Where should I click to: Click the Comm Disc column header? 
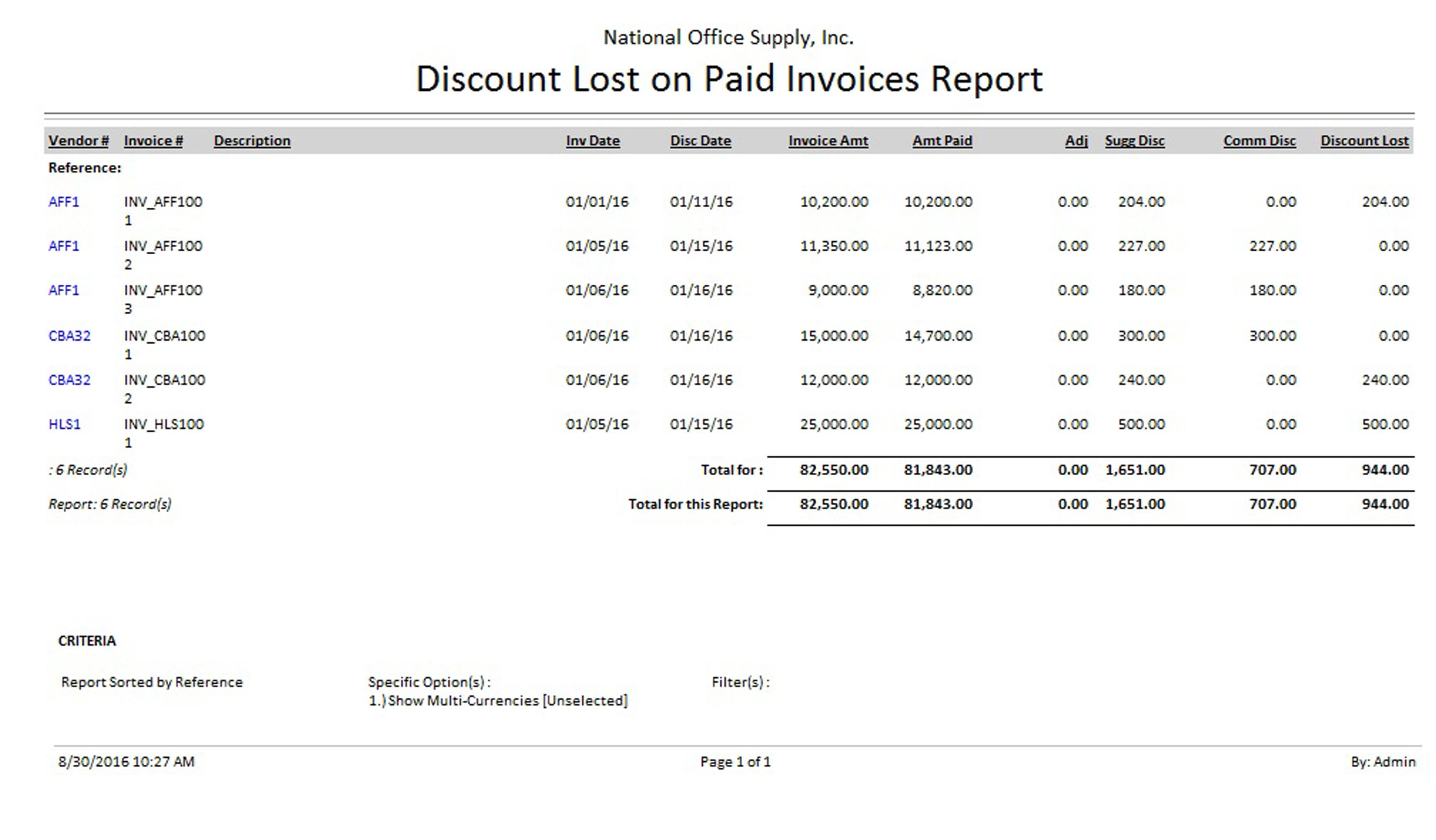[1259, 141]
